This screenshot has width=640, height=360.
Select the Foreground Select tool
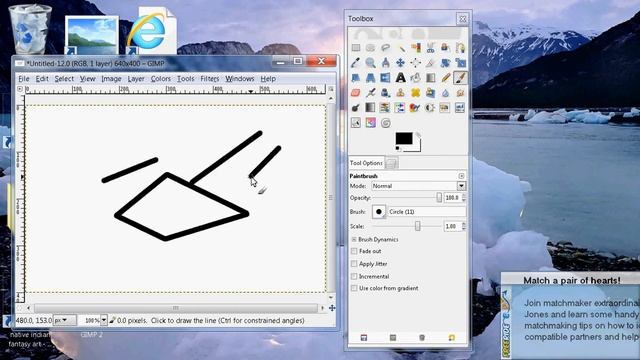(445, 48)
